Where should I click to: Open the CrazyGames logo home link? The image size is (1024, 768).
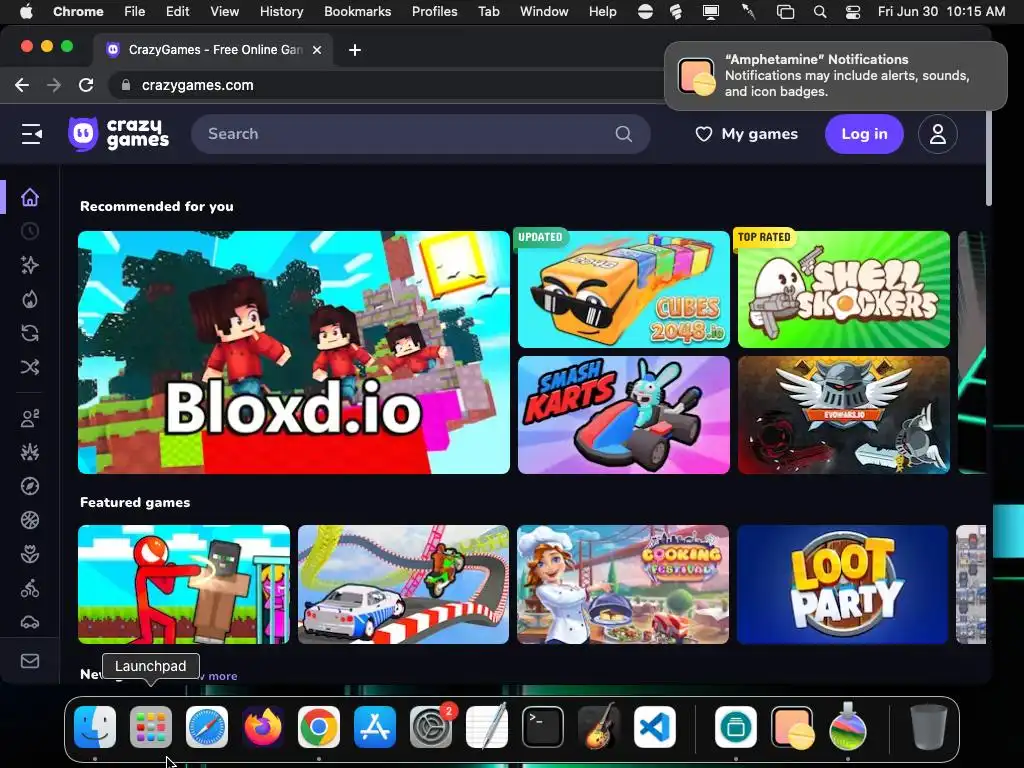coord(118,134)
